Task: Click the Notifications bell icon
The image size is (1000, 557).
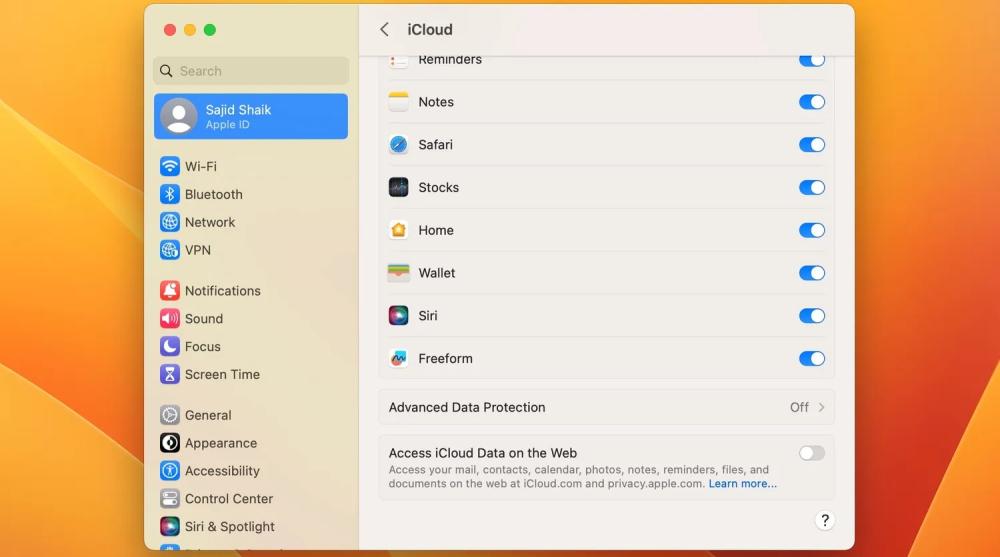Action: [170, 291]
